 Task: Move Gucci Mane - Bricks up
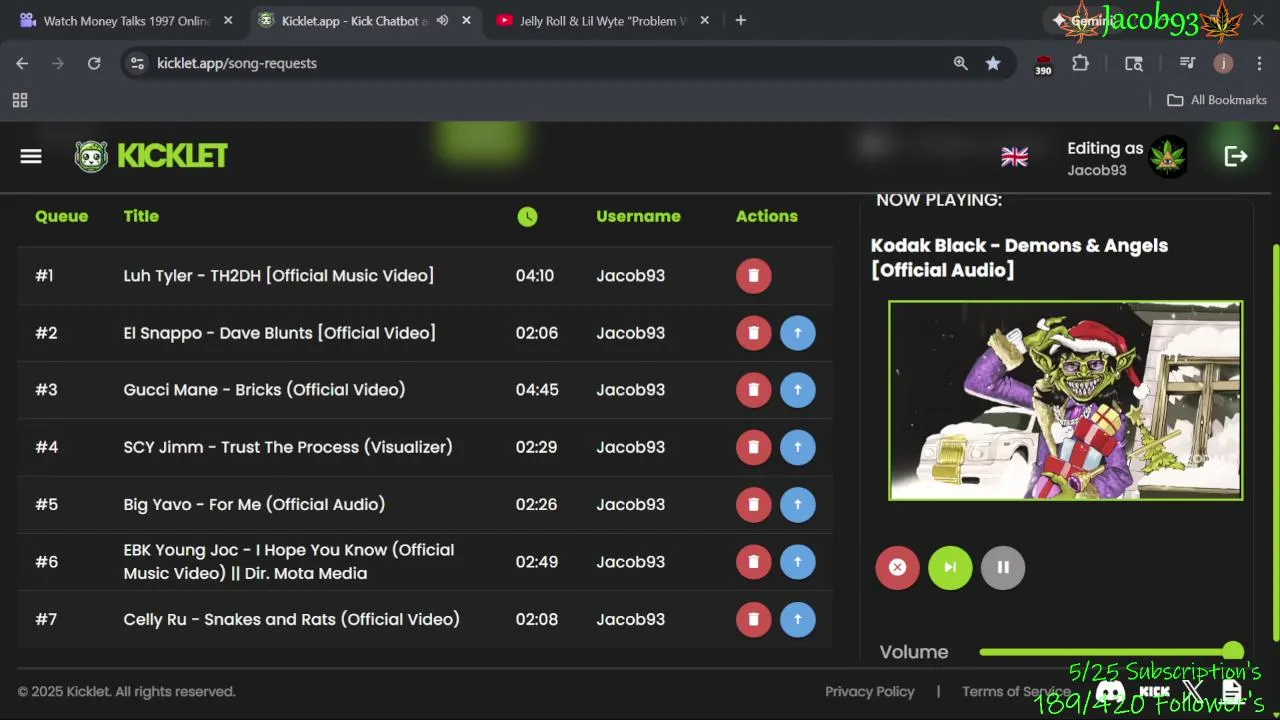click(x=797, y=390)
